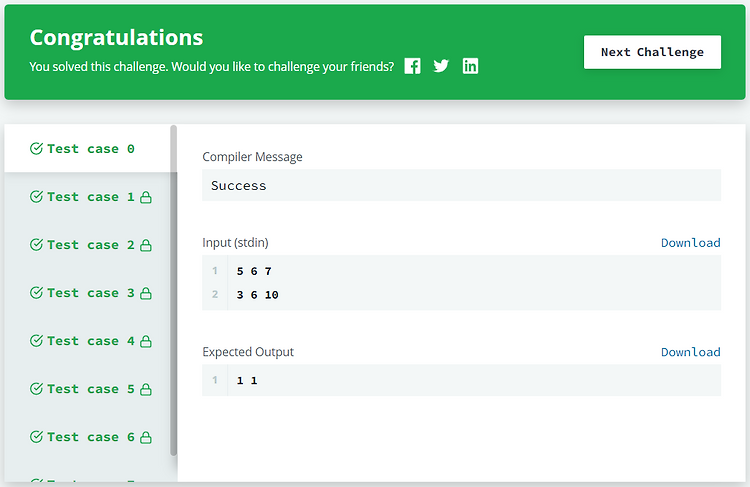Image resolution: width=750 pixels, height=487 pixels.
Task: Click lock icon beside Test case 2
Action: pos(146,245)
